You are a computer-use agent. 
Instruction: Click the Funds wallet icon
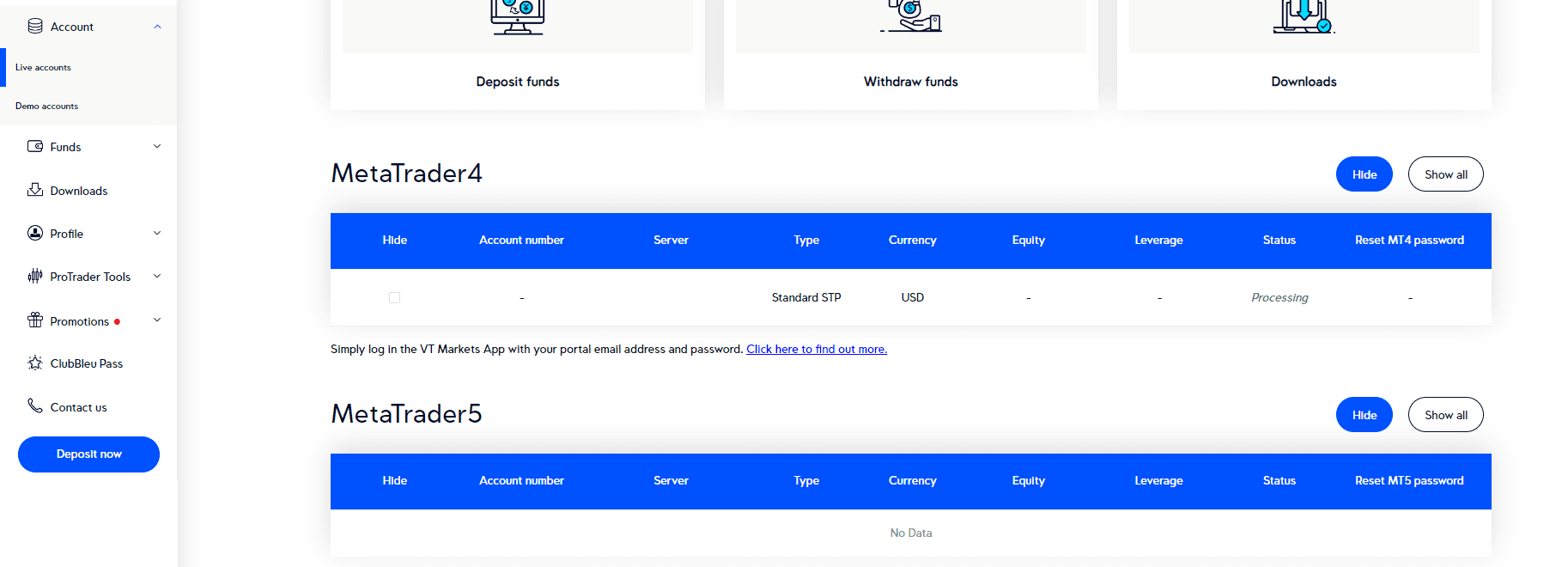35,146
